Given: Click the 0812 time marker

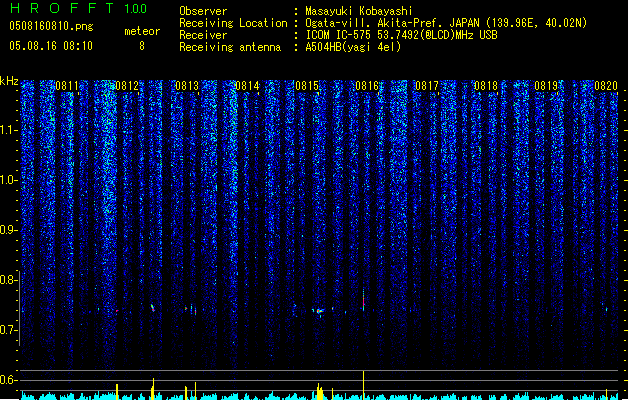Looking at the screenshot, I should pos(127,85).
